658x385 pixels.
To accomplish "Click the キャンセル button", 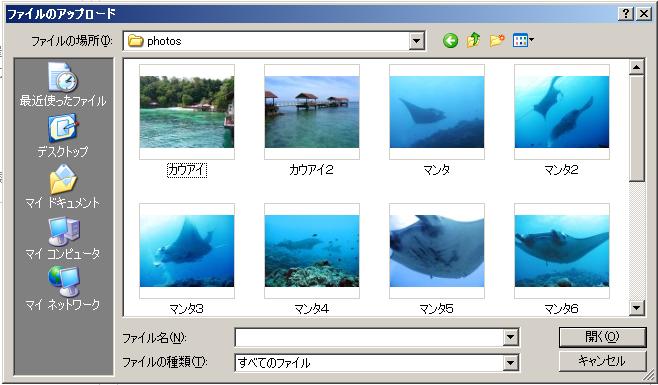I will point(602,361).
